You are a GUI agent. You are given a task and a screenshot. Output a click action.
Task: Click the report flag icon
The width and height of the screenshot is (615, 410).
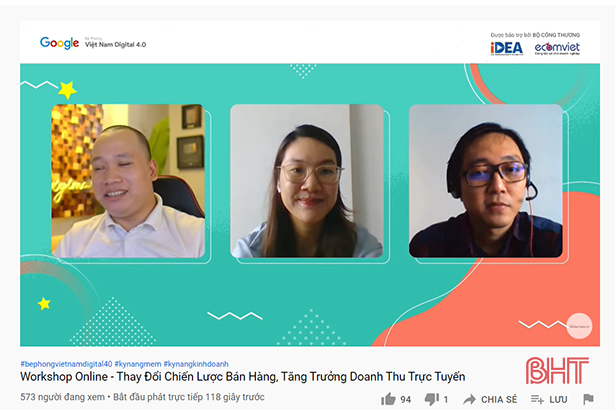click(x=588, y=399)
